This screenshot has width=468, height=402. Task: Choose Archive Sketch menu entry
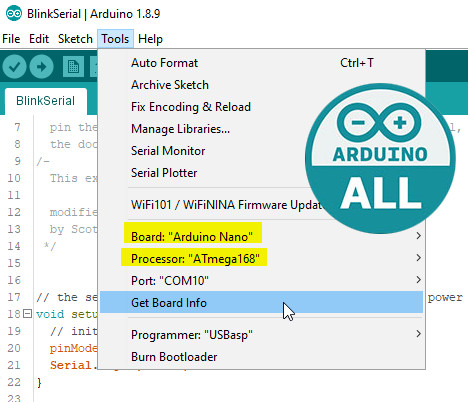coord(261,85)
